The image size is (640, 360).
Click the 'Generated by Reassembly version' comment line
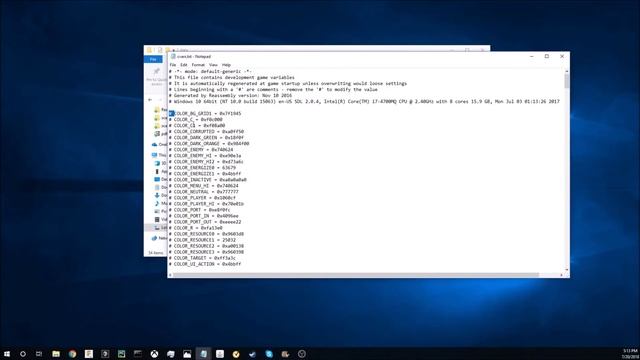[x=230, y=96]
